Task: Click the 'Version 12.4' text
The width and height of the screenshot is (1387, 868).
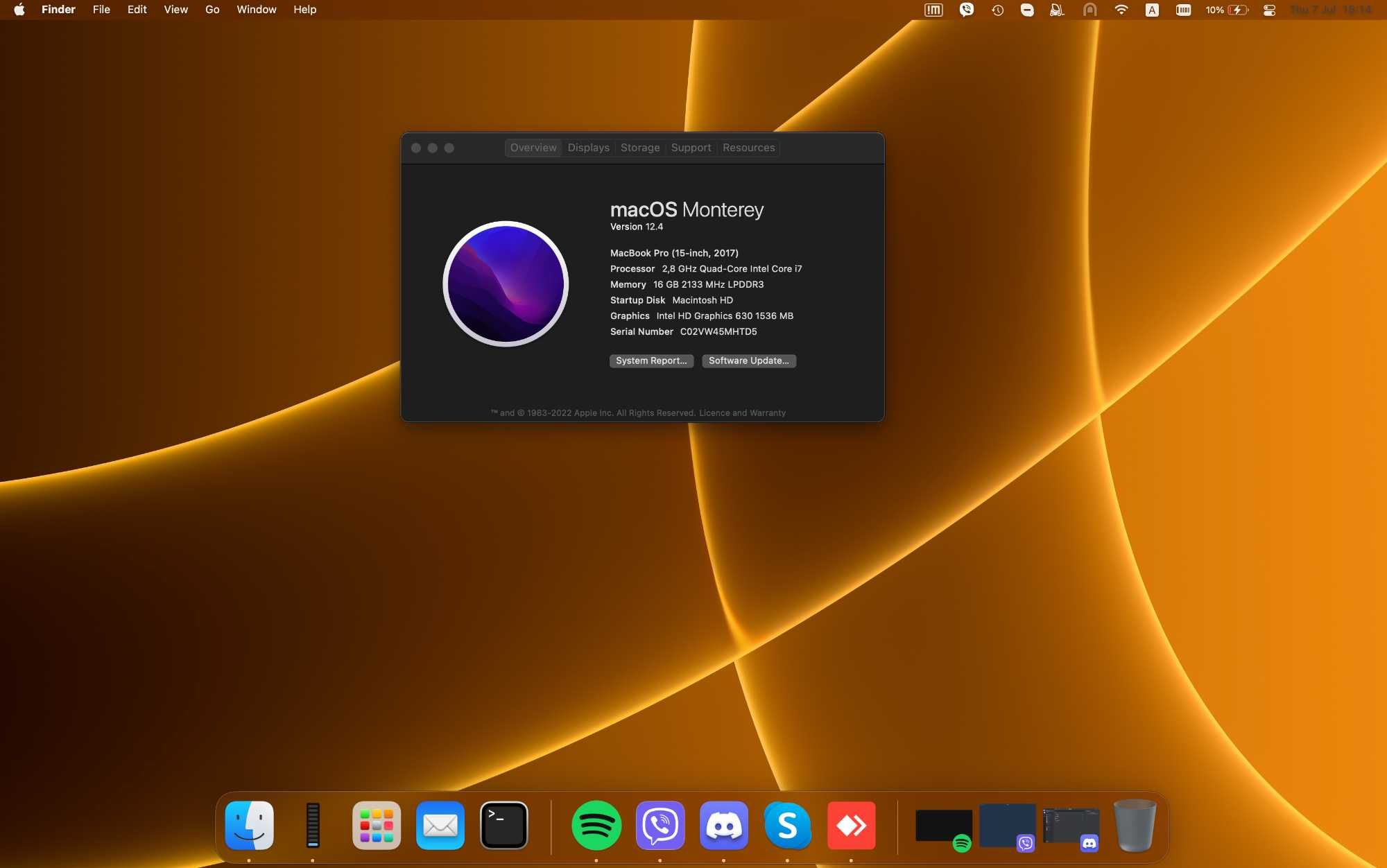Action: pos(637,227)
